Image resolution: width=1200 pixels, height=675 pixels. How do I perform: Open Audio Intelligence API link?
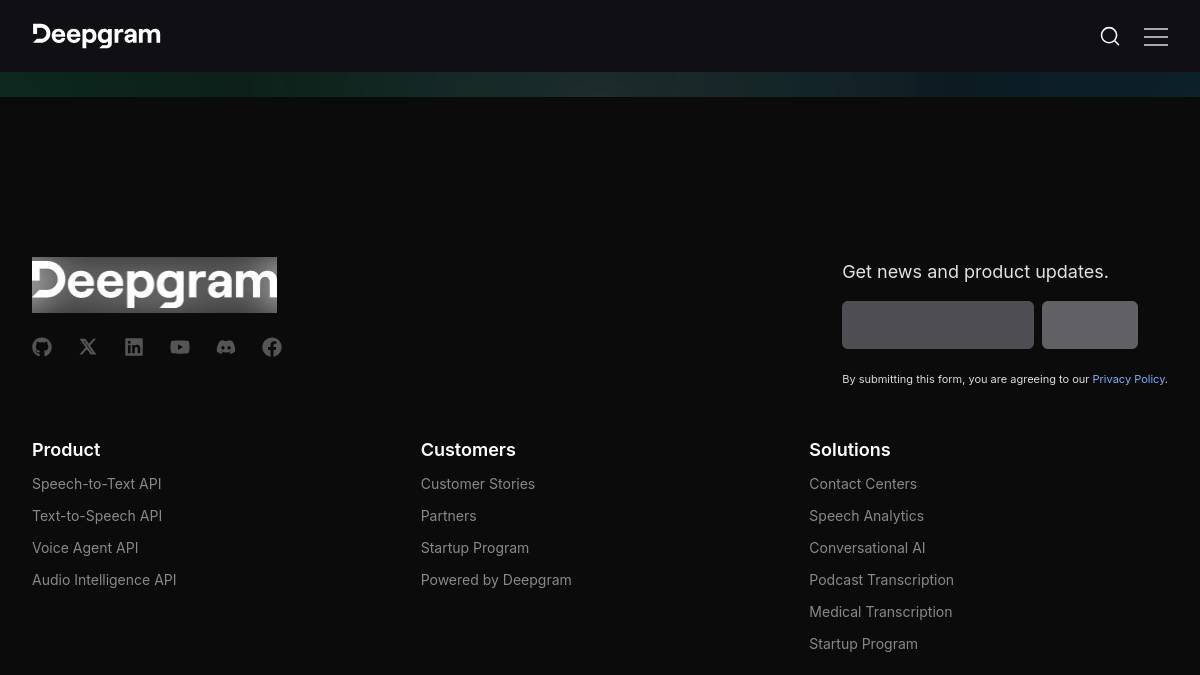(x=104, y=580)
